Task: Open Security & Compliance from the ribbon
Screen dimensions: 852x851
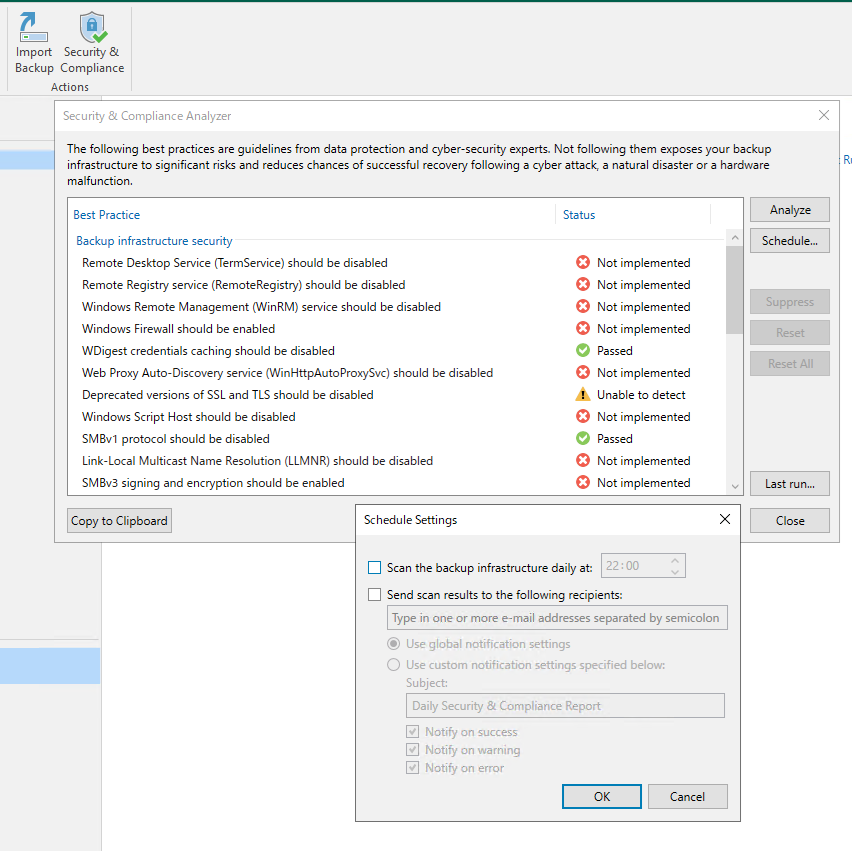Action: click(92, 43)
